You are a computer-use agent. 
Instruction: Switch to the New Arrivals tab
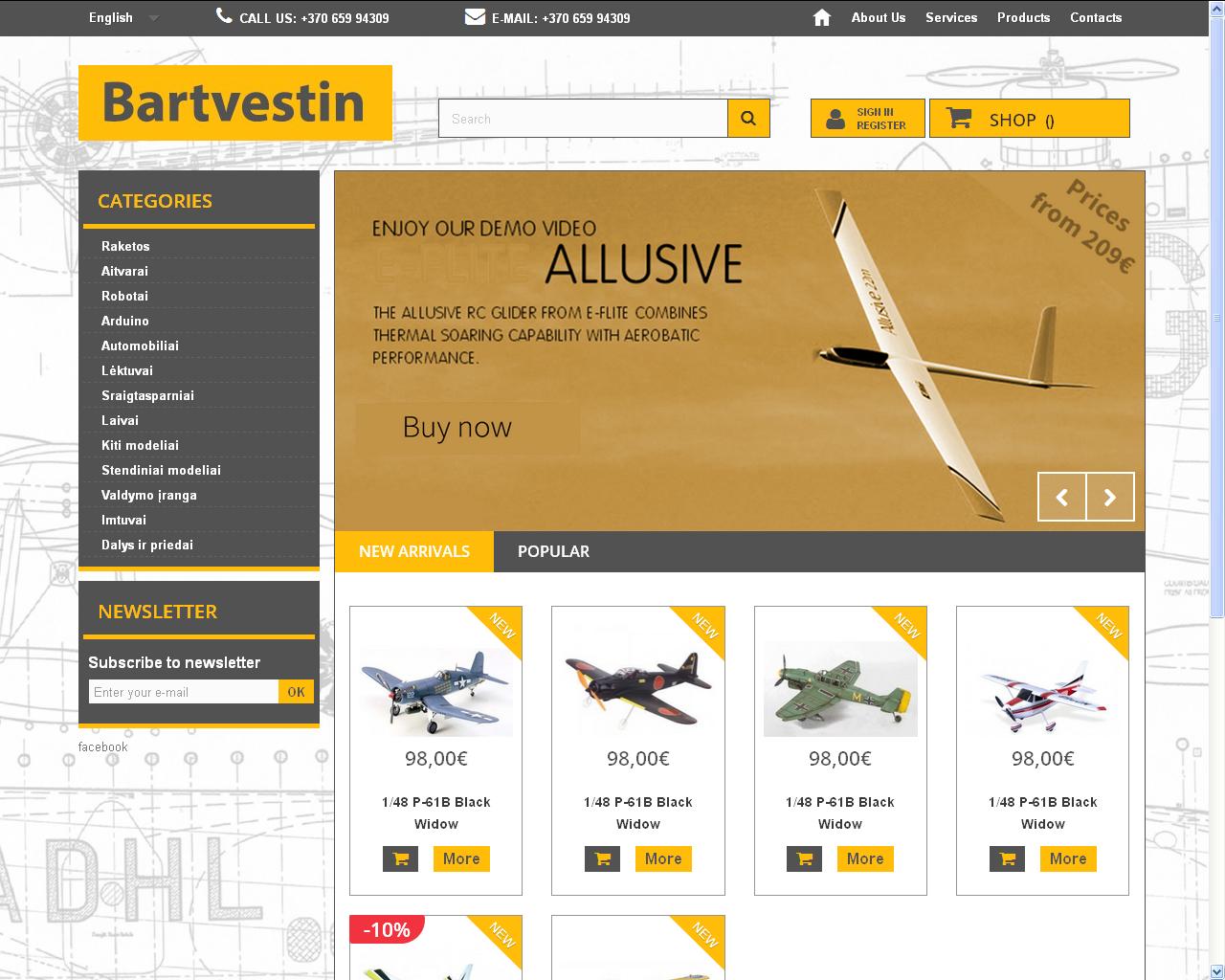click(x=414, y=551)
